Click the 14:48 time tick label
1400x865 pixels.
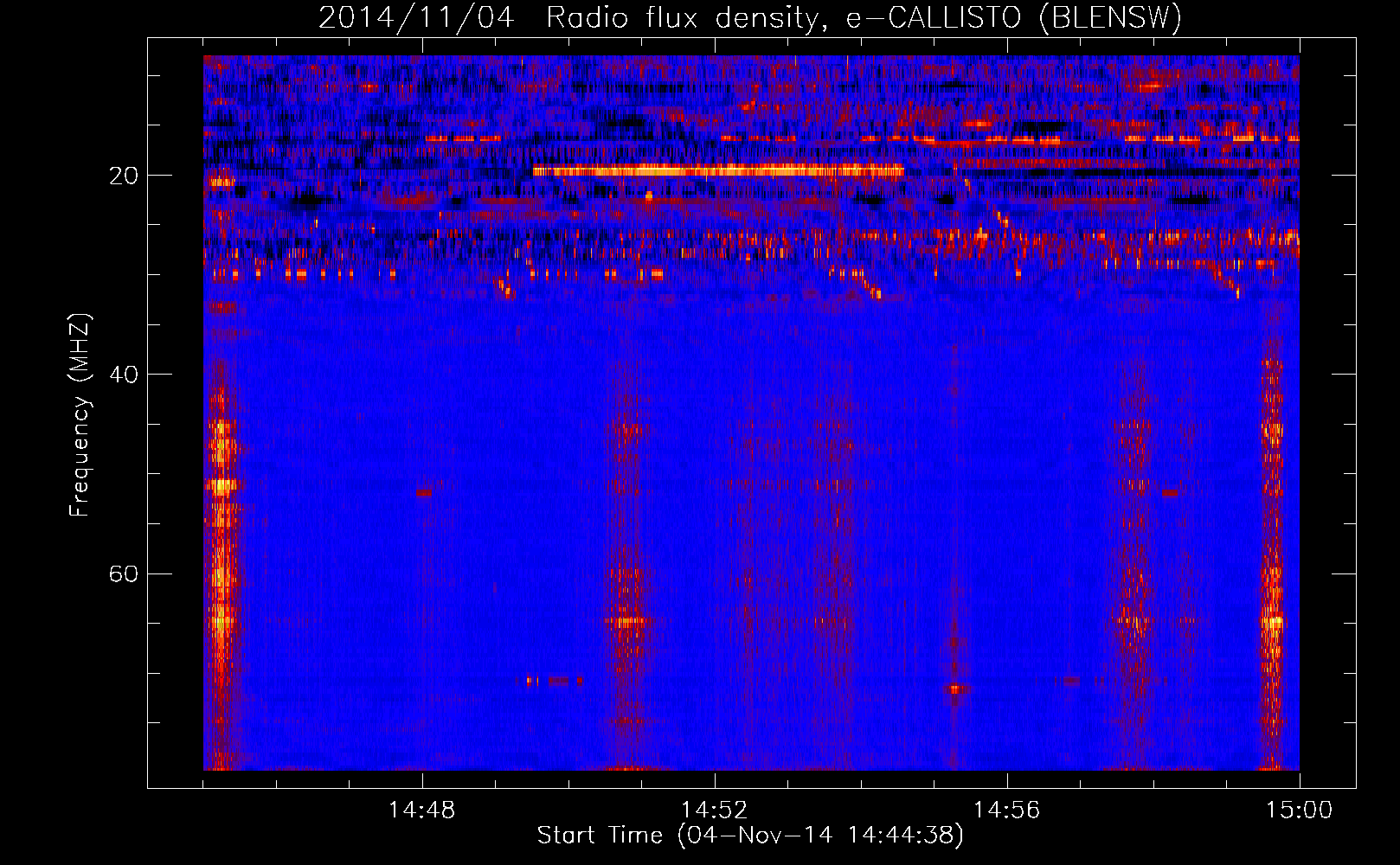click(x=422, y=811)
